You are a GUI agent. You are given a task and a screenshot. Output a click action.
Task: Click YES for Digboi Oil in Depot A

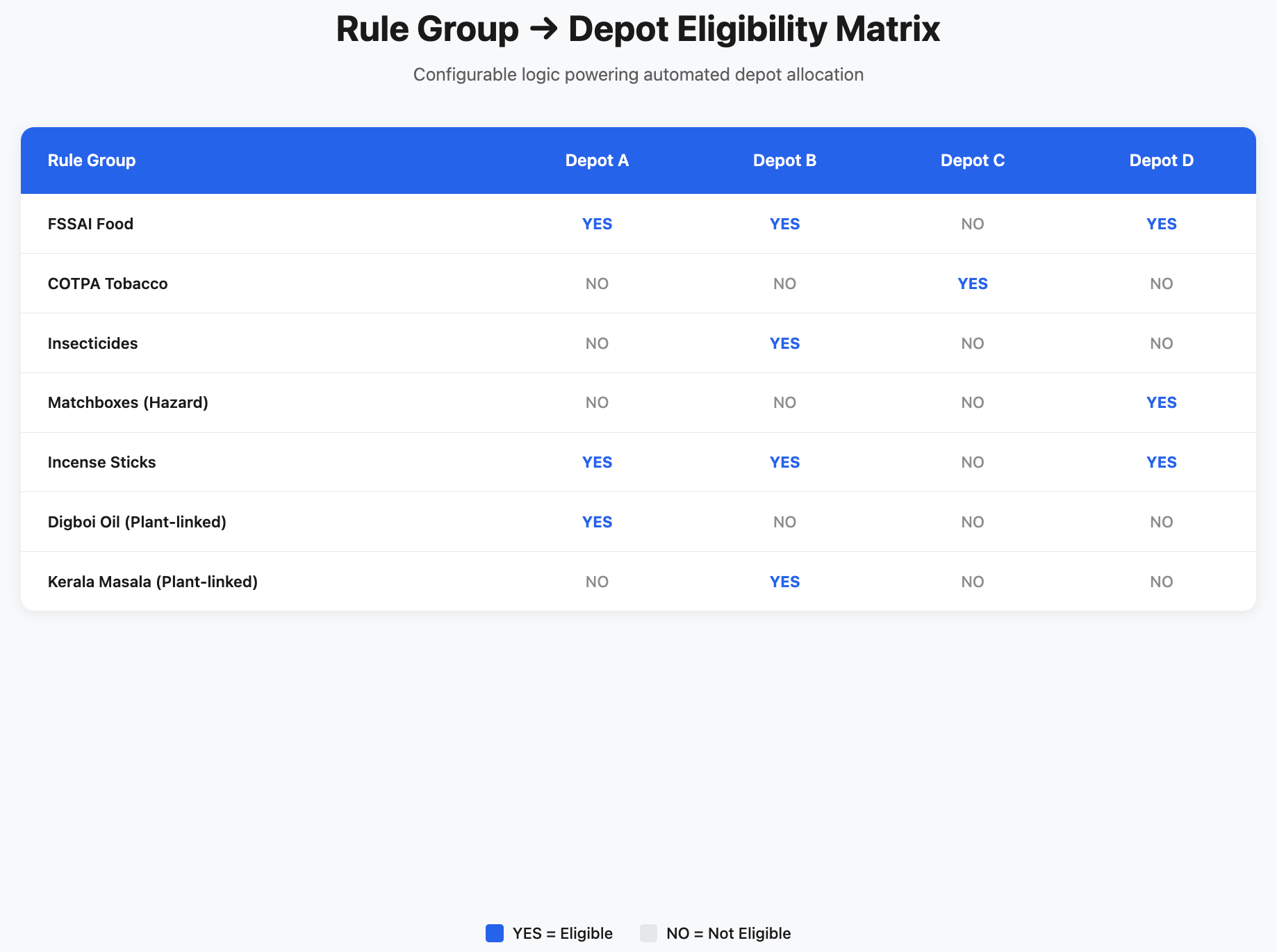click(x=597, y=522)
